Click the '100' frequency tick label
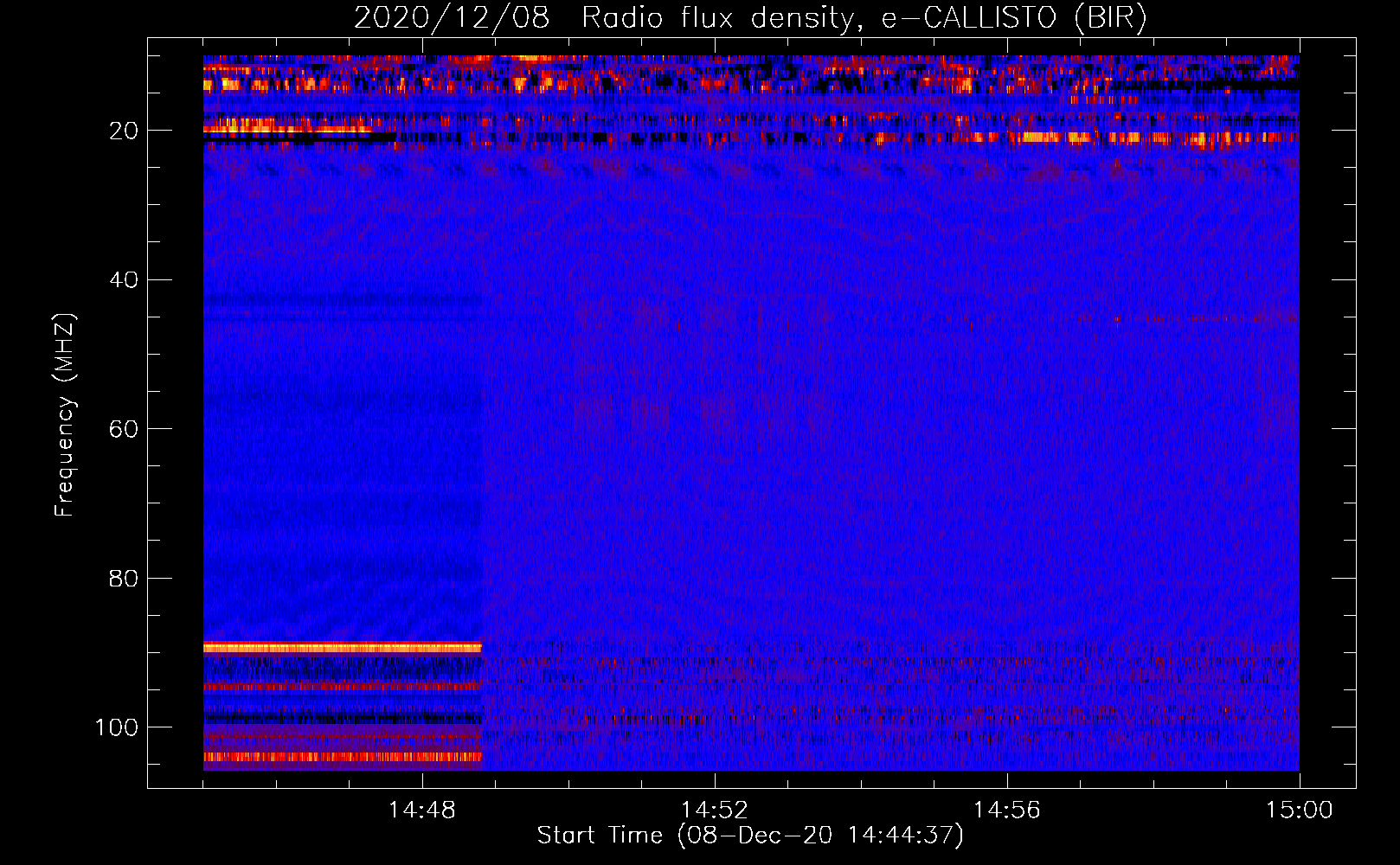The width and height of the screenshot is (1400, 865). [117, 727]
